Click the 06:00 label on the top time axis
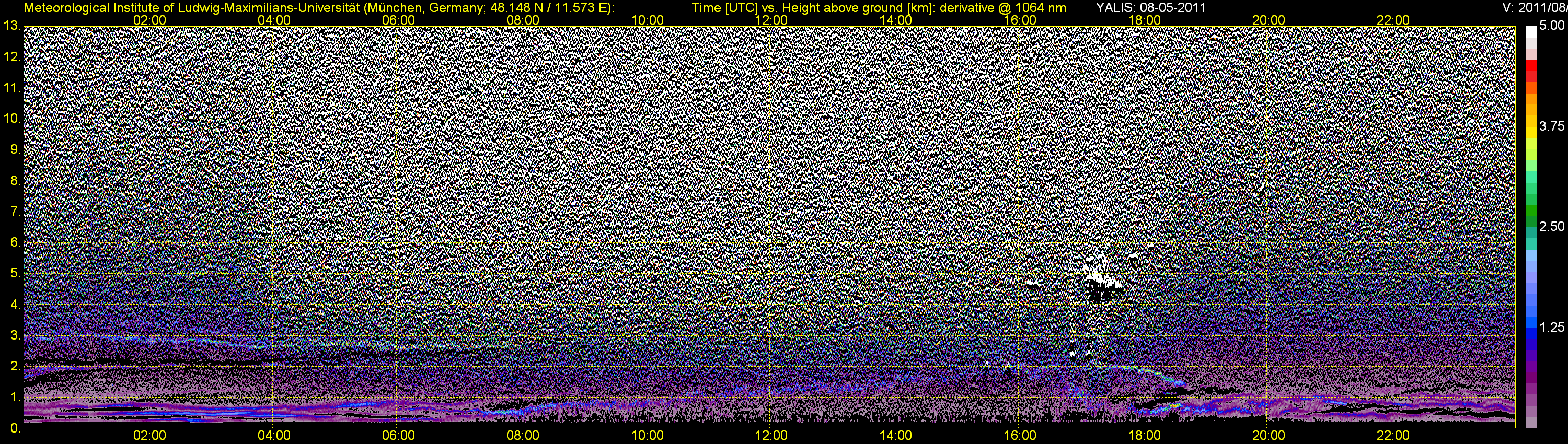 pos(398,20)
